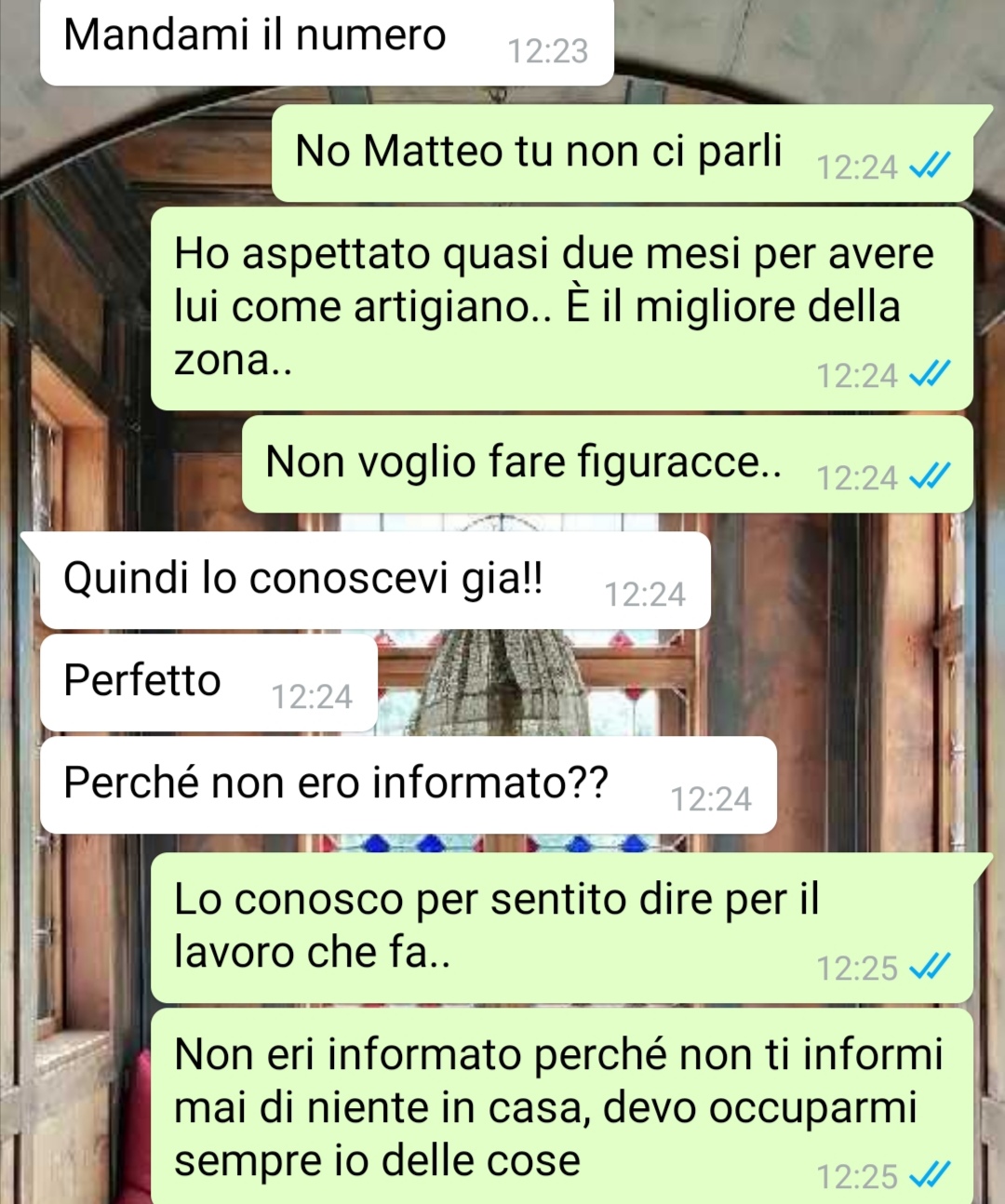Select the "Non voglio fare figuracce.." bubble

[608, 464]
